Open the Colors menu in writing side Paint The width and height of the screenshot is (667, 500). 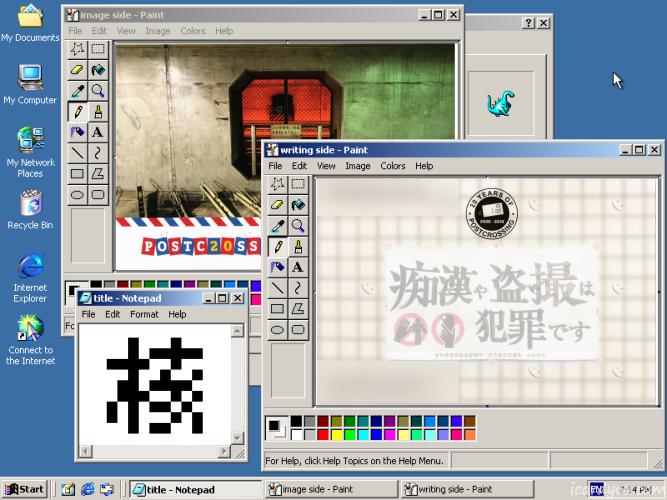pyautogui.click(x=393, y=166)
